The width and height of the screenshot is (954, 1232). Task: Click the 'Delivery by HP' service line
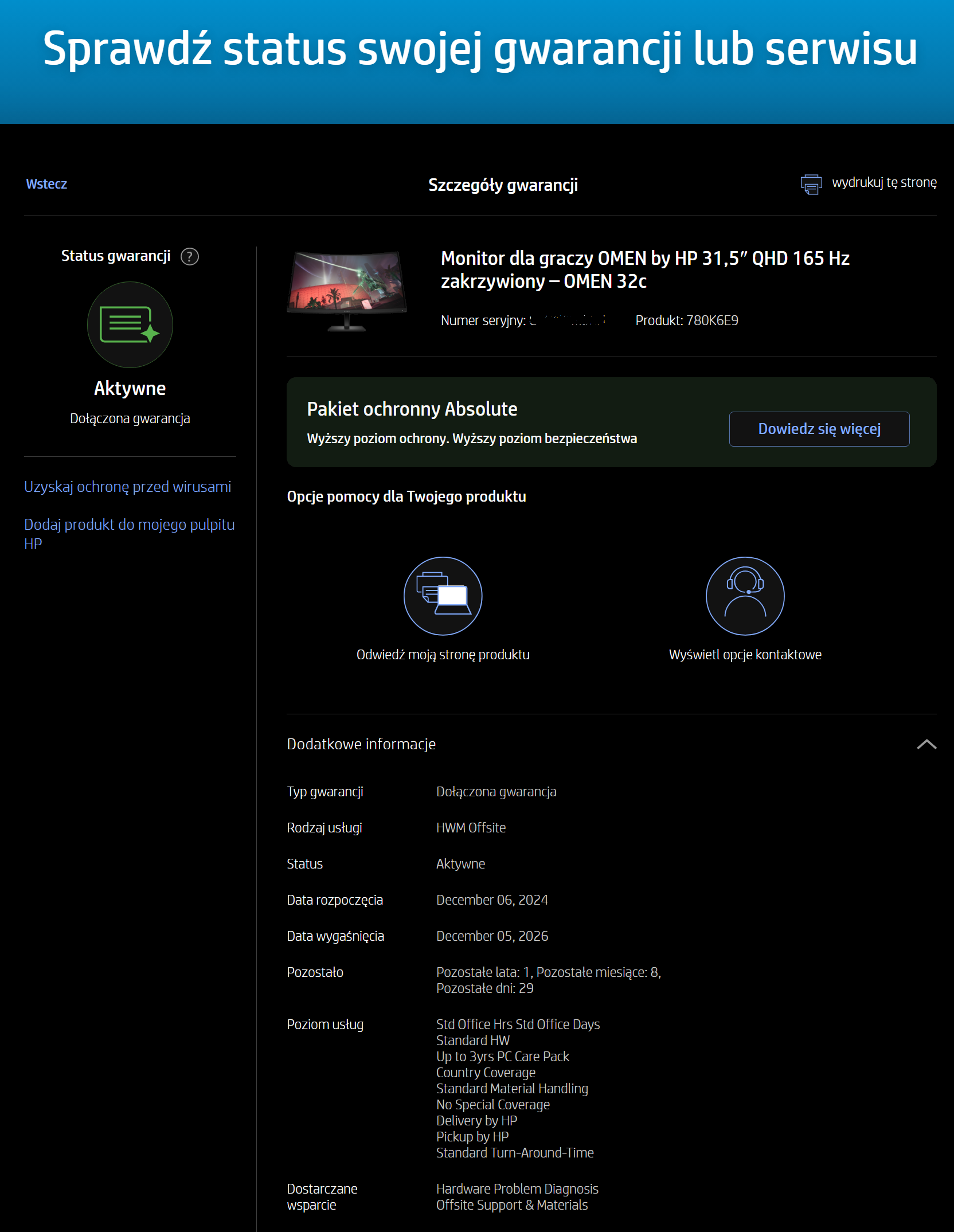[476, 1121]
